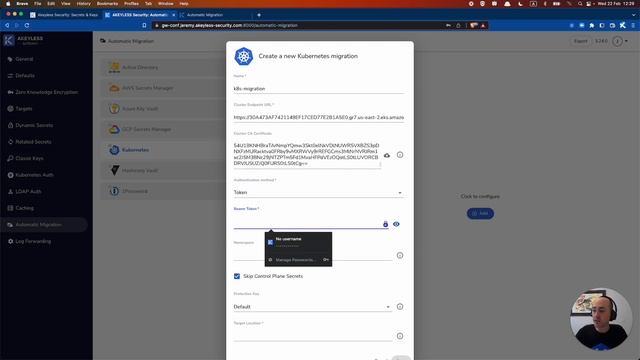The width and height of the screenshot is (640, 360).
Task: Open the Apple menu
Action: (8, 4)
